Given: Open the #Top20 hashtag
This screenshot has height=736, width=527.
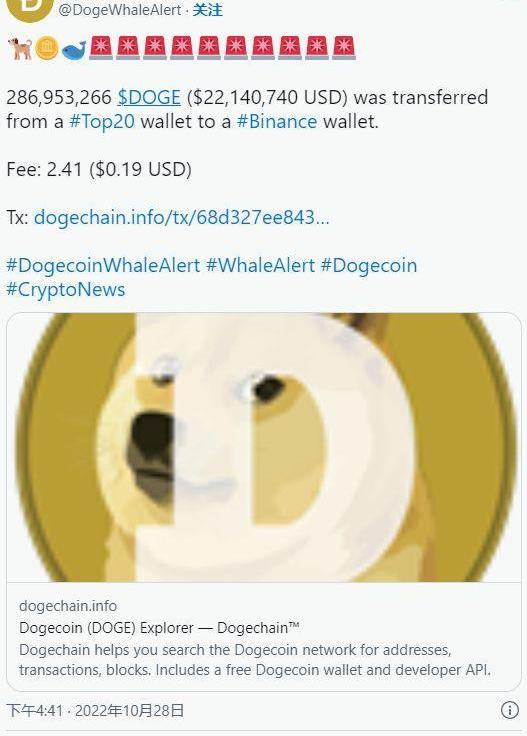Looking at the screenshot, I should click(x=102, y=122).
